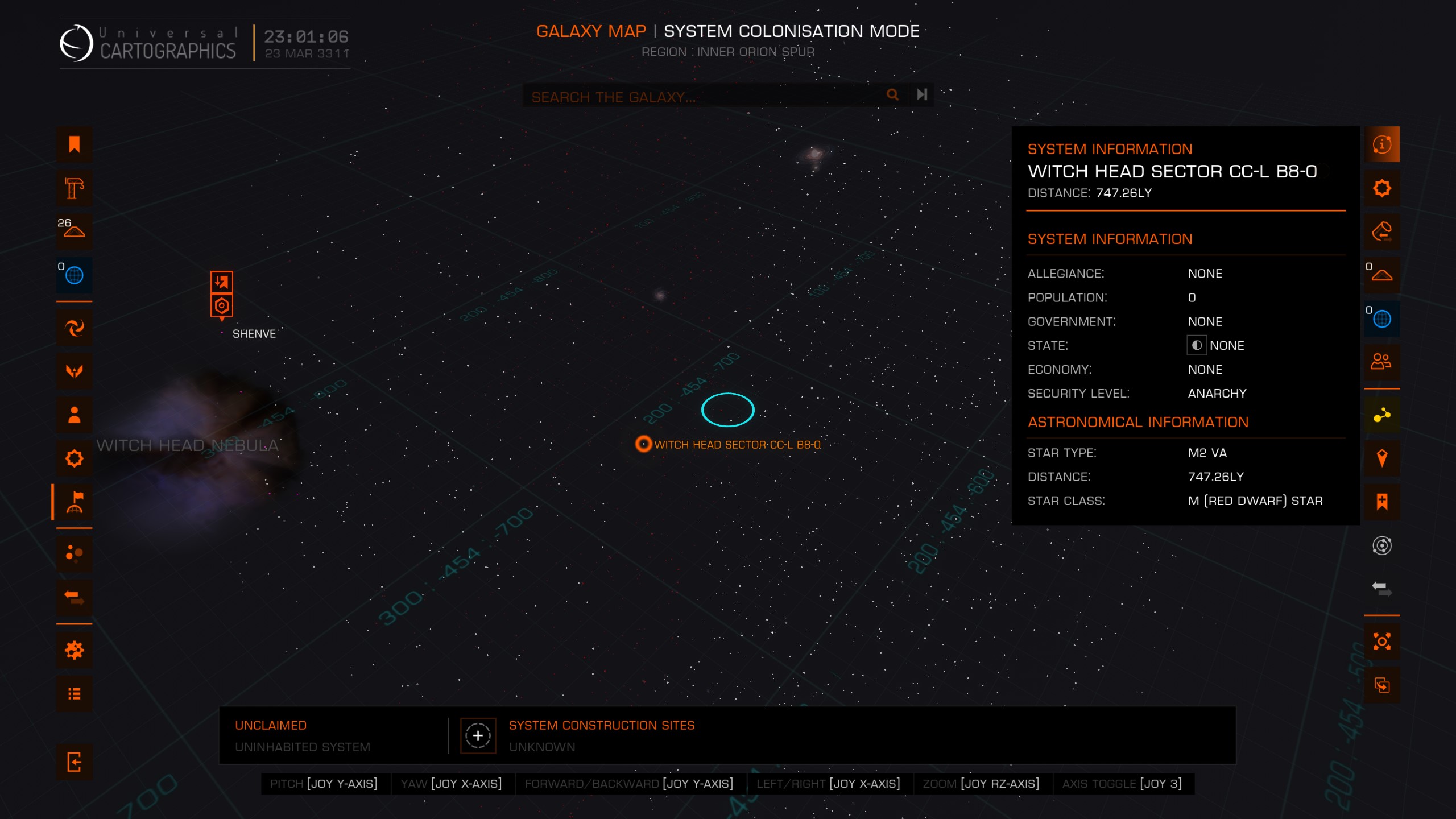The height and width of the screenshot is (819, 1456).
Task: Click the Galaxy Map title tab
Action: pos(591,31)
